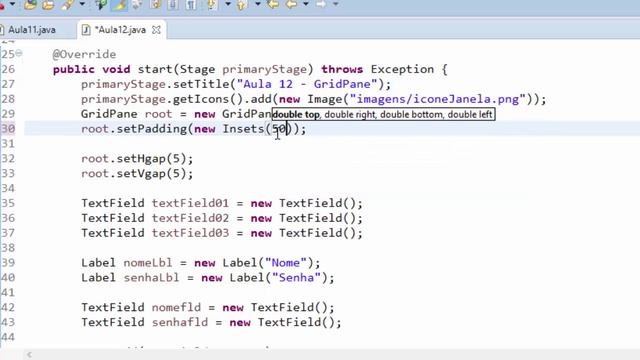640x360 pixels.
Task: Expand the Search tool dropdown arrow
Action: 82,4
